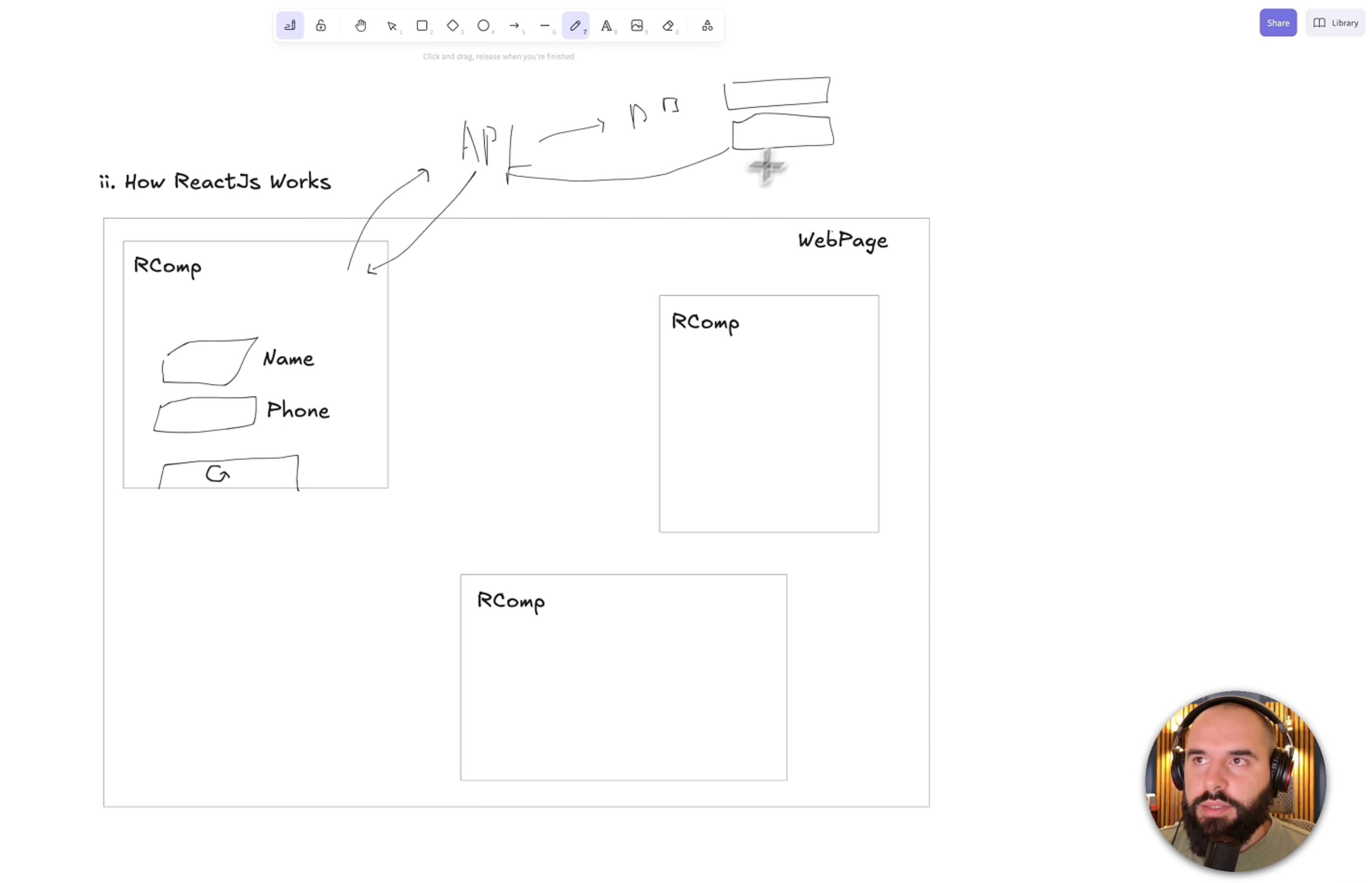Select the Line tool
Screen dimensions: 1372x883
pyautogui.click(x=545, y=26)
